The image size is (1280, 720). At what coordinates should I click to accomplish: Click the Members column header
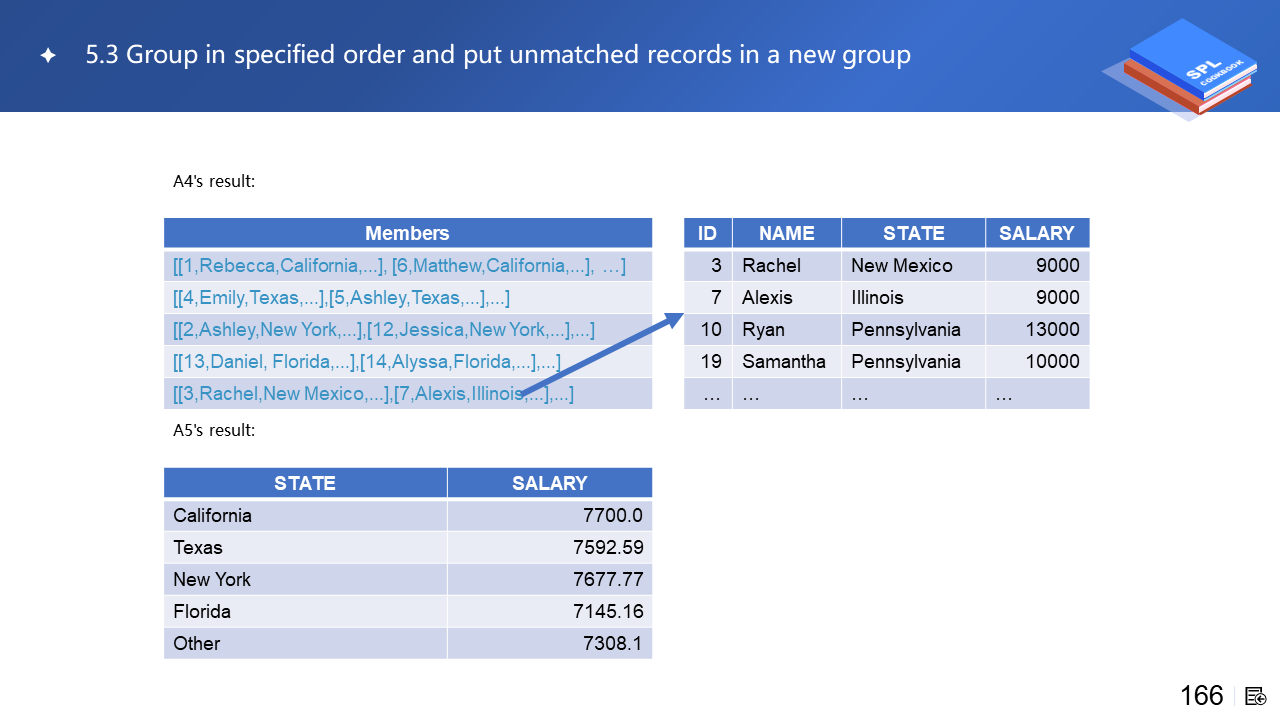pyautogui.click(x=407, y=233)
